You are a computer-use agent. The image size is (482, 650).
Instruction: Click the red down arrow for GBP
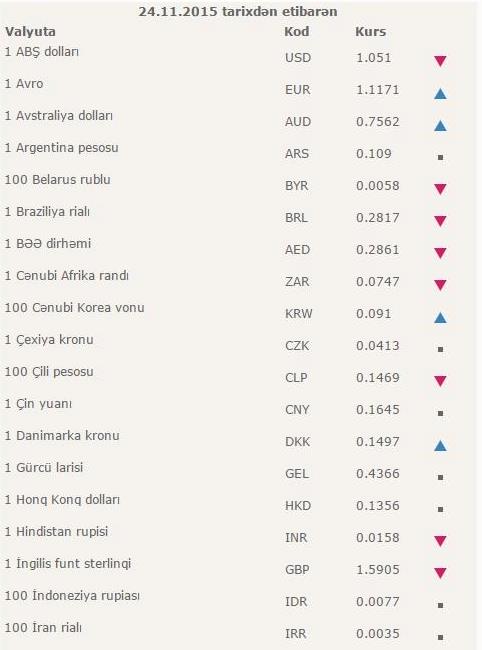click(x=440, y=573)
